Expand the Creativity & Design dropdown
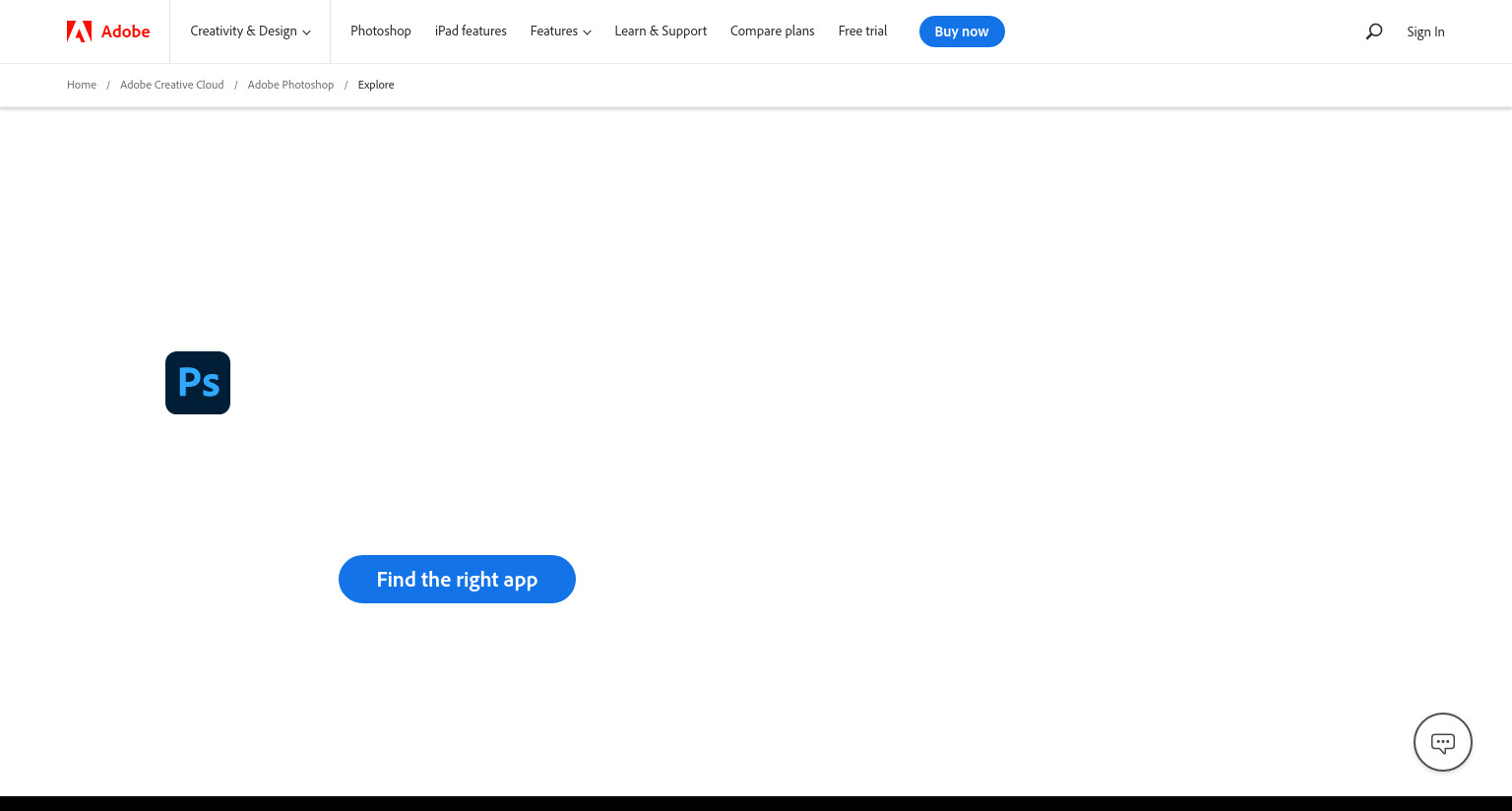This screenshot has width=1512, height=811. 250,31
